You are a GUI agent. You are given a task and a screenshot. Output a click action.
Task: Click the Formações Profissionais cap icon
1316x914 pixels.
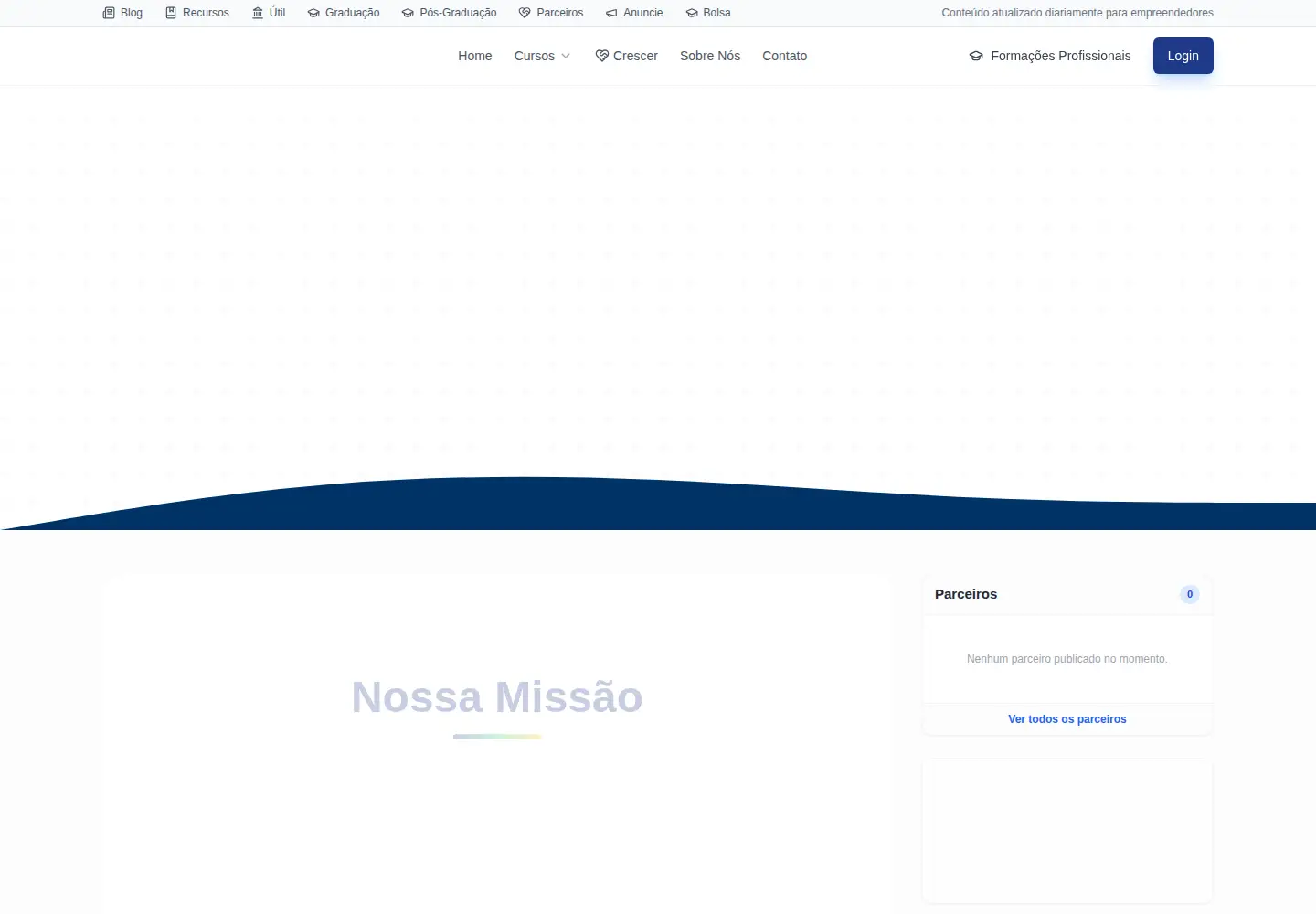pos(976,56)
